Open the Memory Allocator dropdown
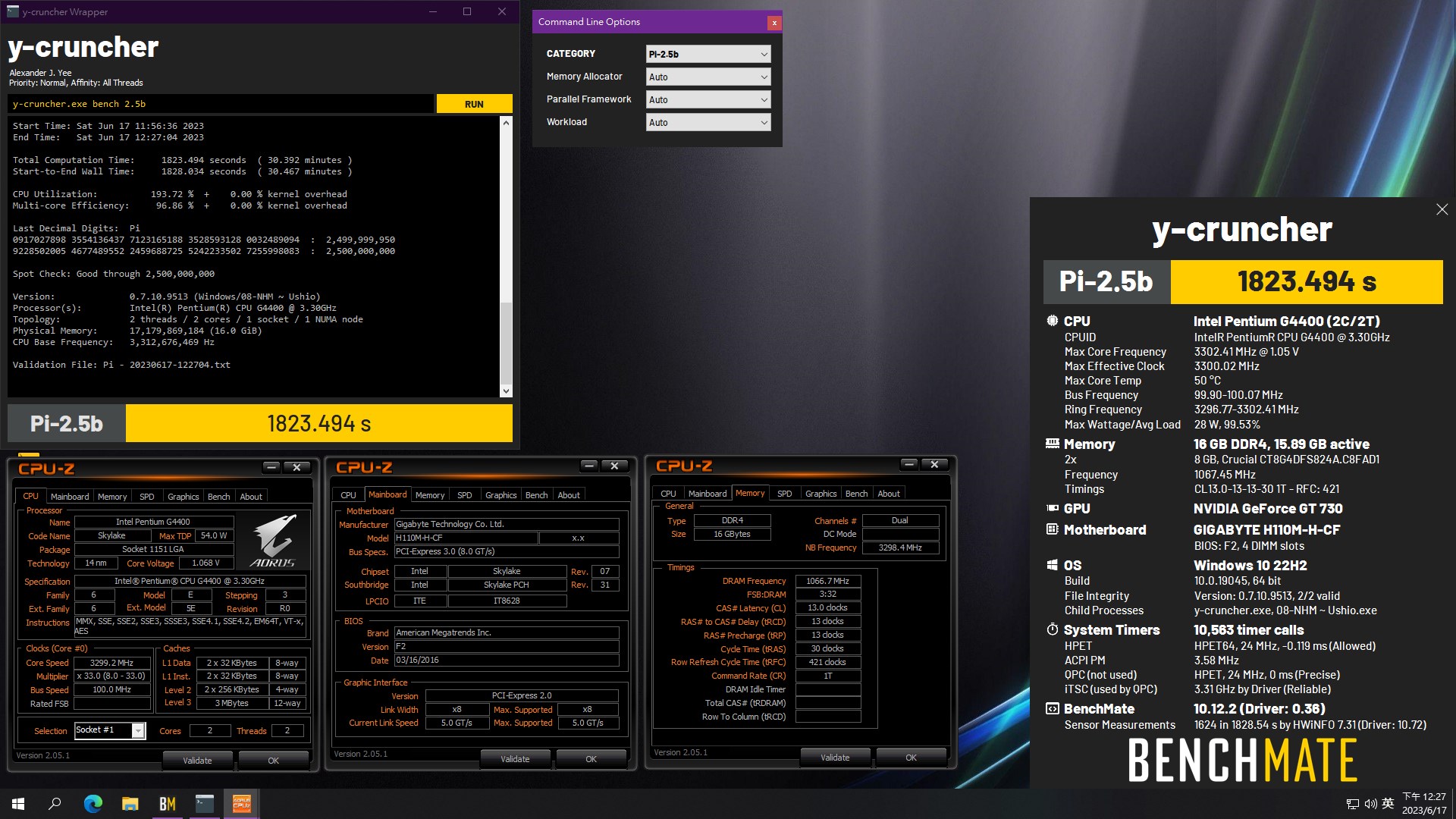 pyautogui.click(x=708, y=77)
